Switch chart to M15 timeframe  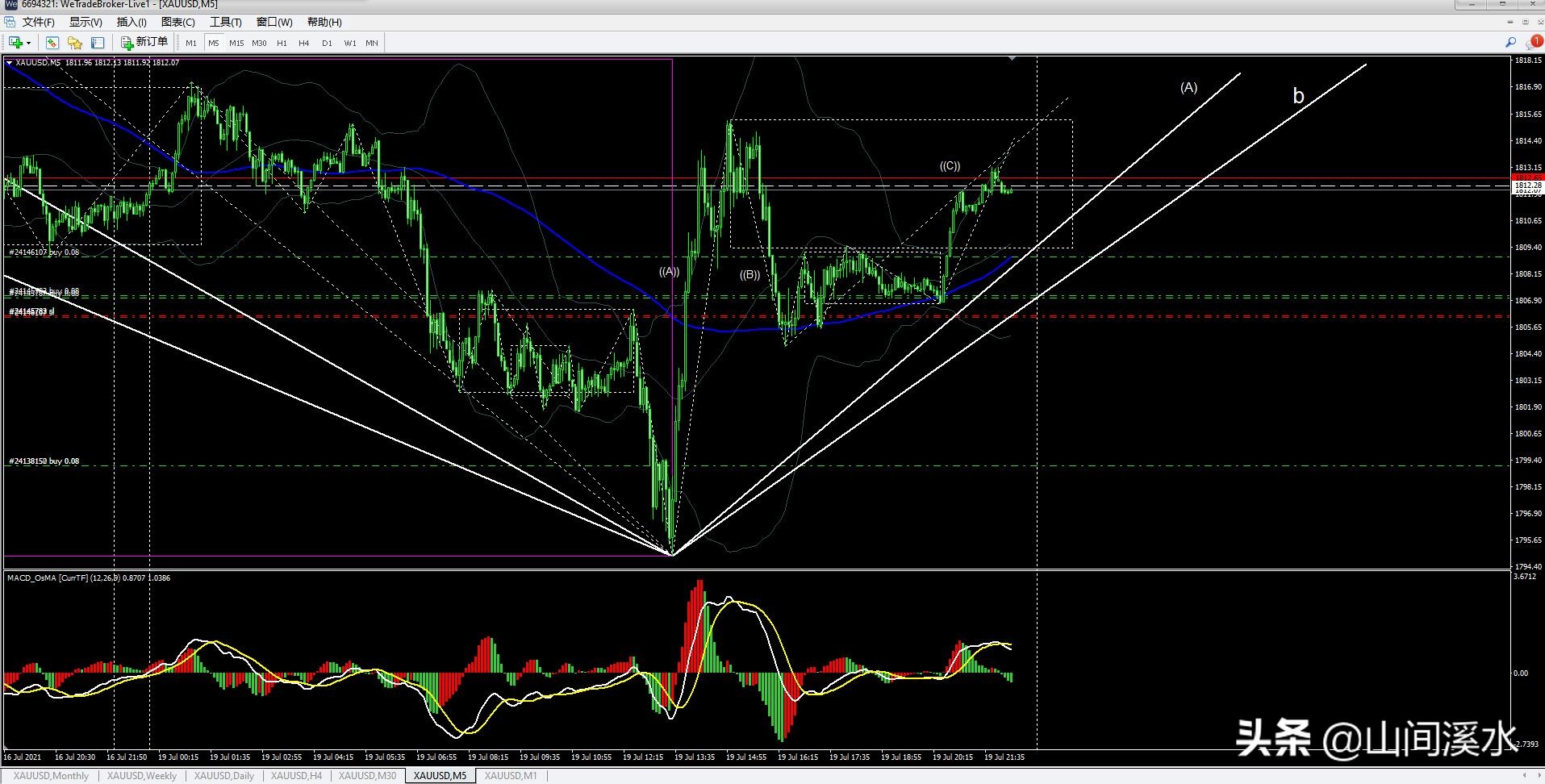tap(236, 43)
